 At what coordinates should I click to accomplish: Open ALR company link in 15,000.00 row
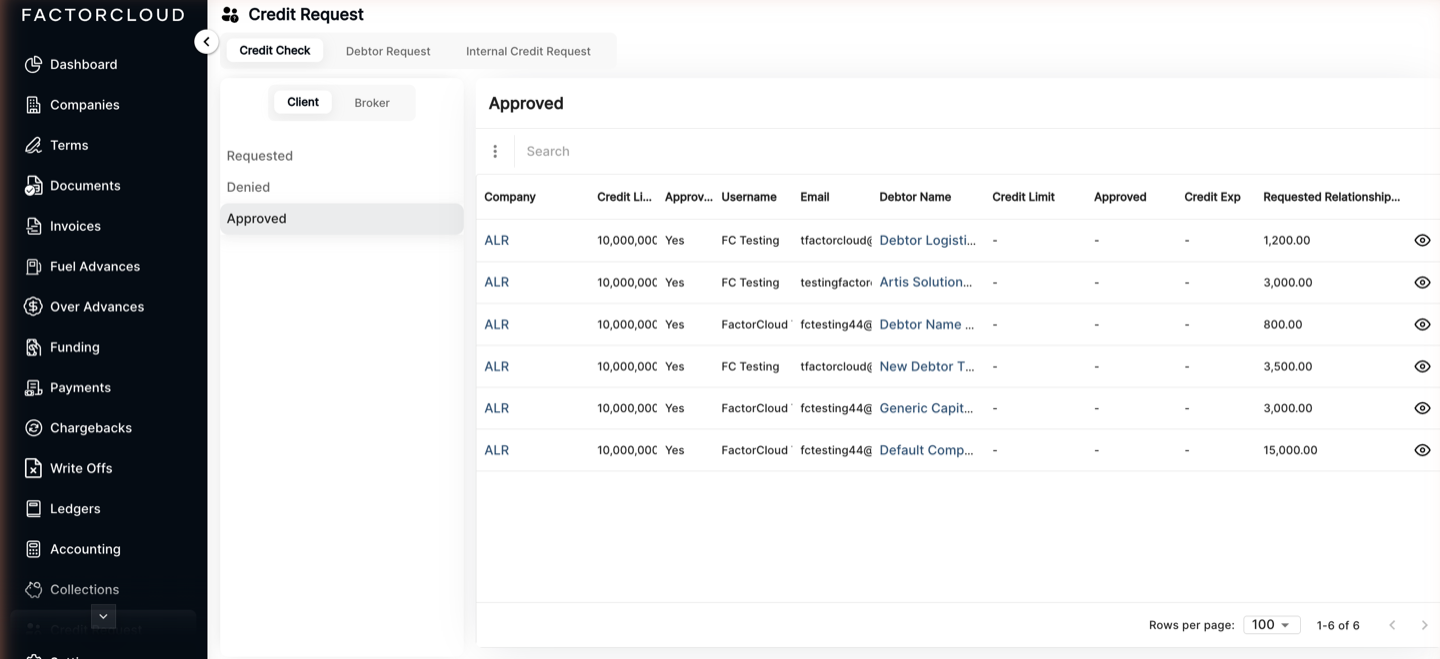pyautogui.click(x=497, y=451)
